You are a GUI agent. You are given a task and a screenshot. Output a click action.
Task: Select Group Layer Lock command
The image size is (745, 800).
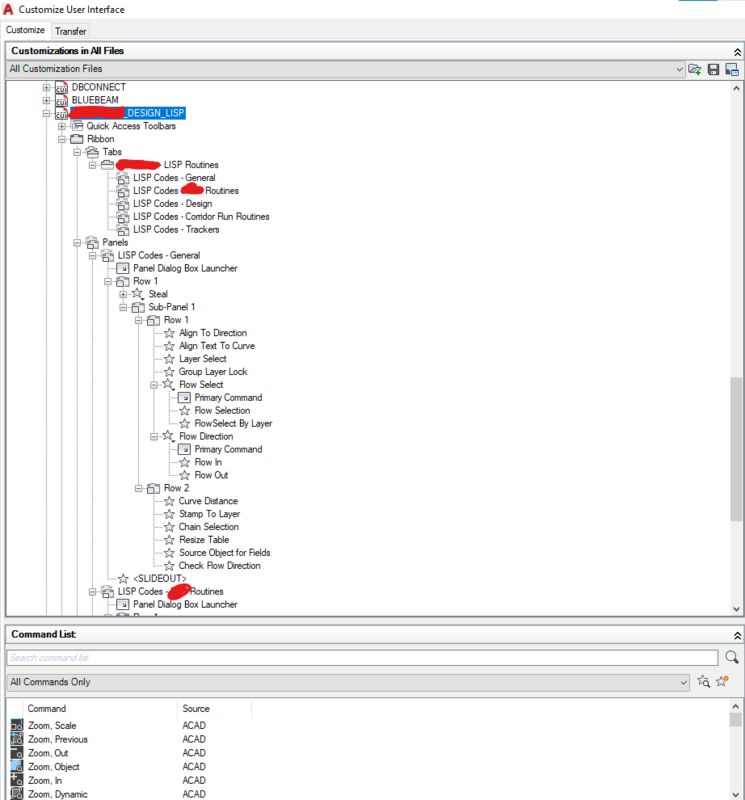[213, 372]
